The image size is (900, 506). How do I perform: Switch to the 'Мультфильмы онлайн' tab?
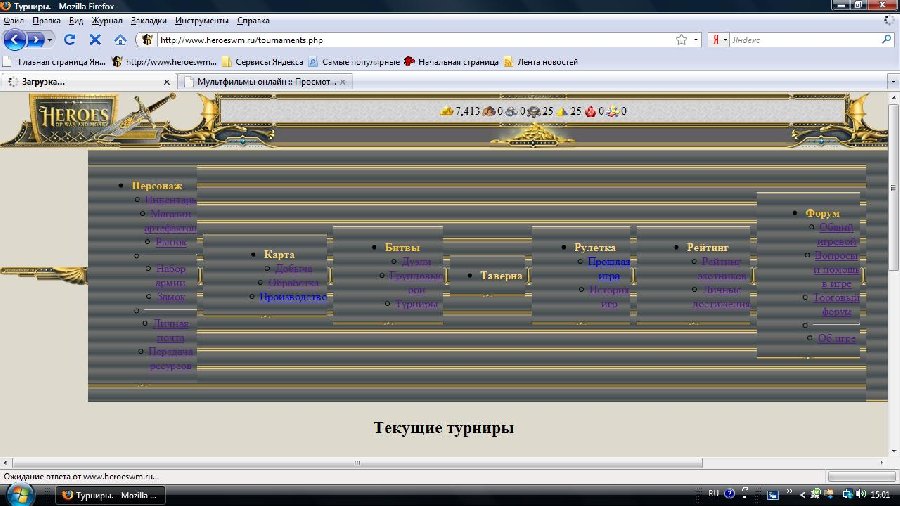click(x=265, y=82)
